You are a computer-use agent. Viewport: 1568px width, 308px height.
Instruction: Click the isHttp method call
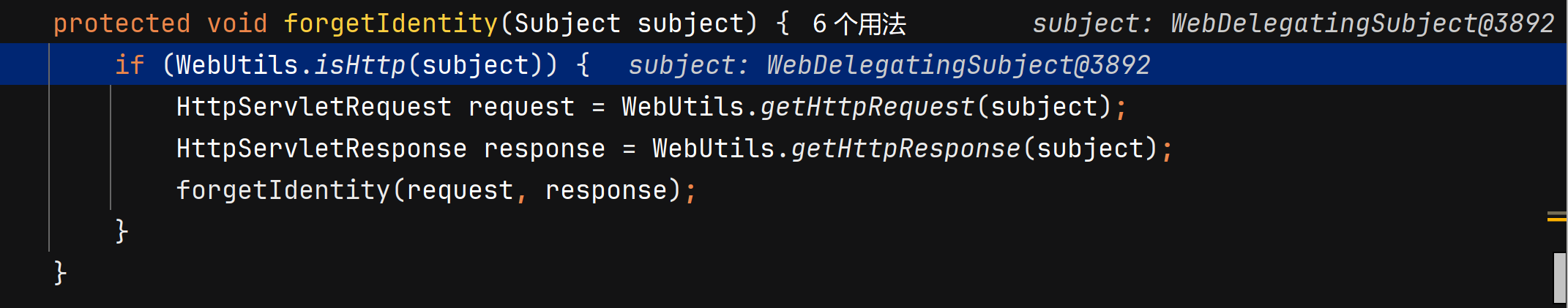pyautogui.click(x=360, y=66)
